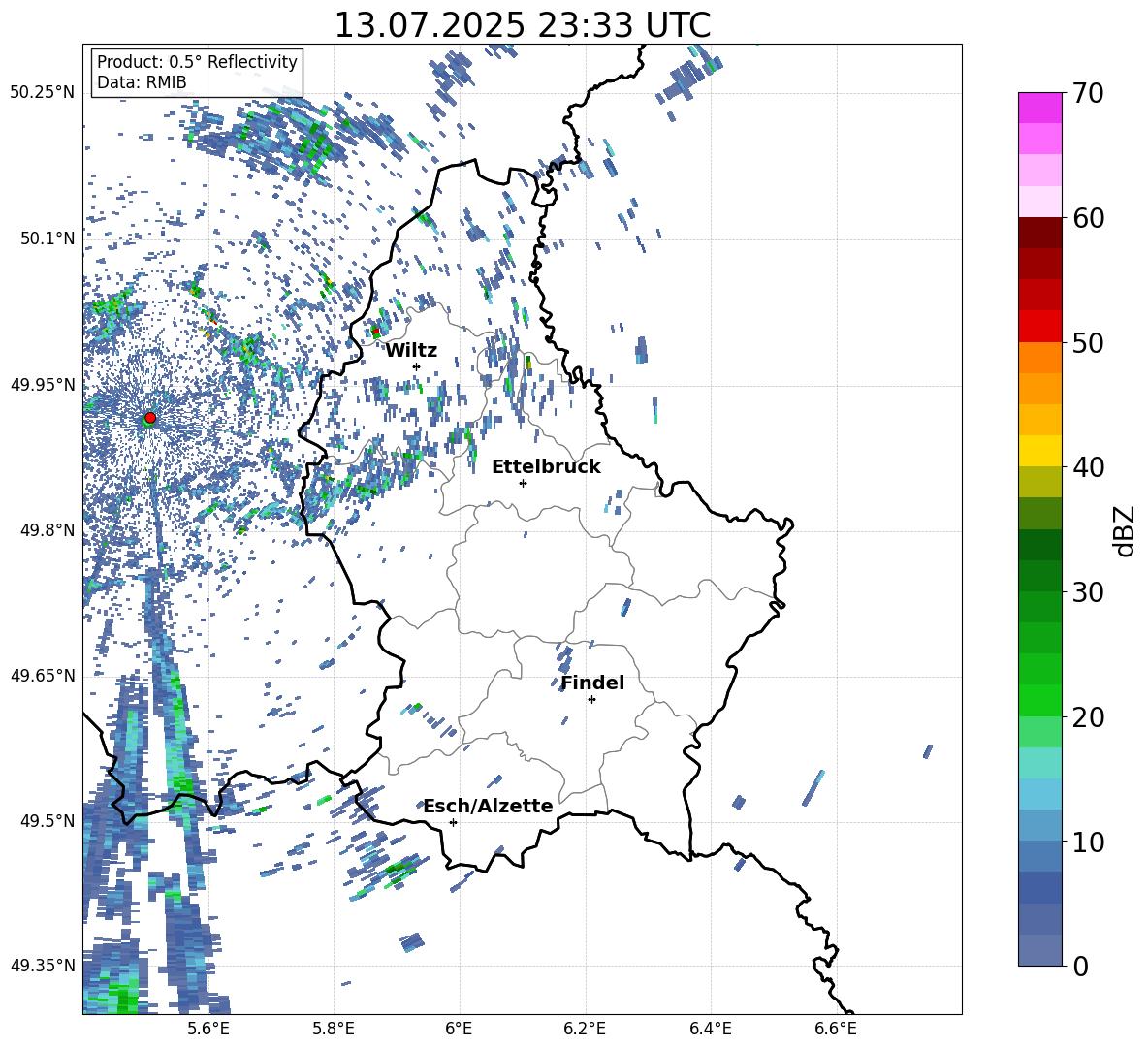
Task: Click the Esch/Alzette station cross marker
Action: tap(453, 822)
